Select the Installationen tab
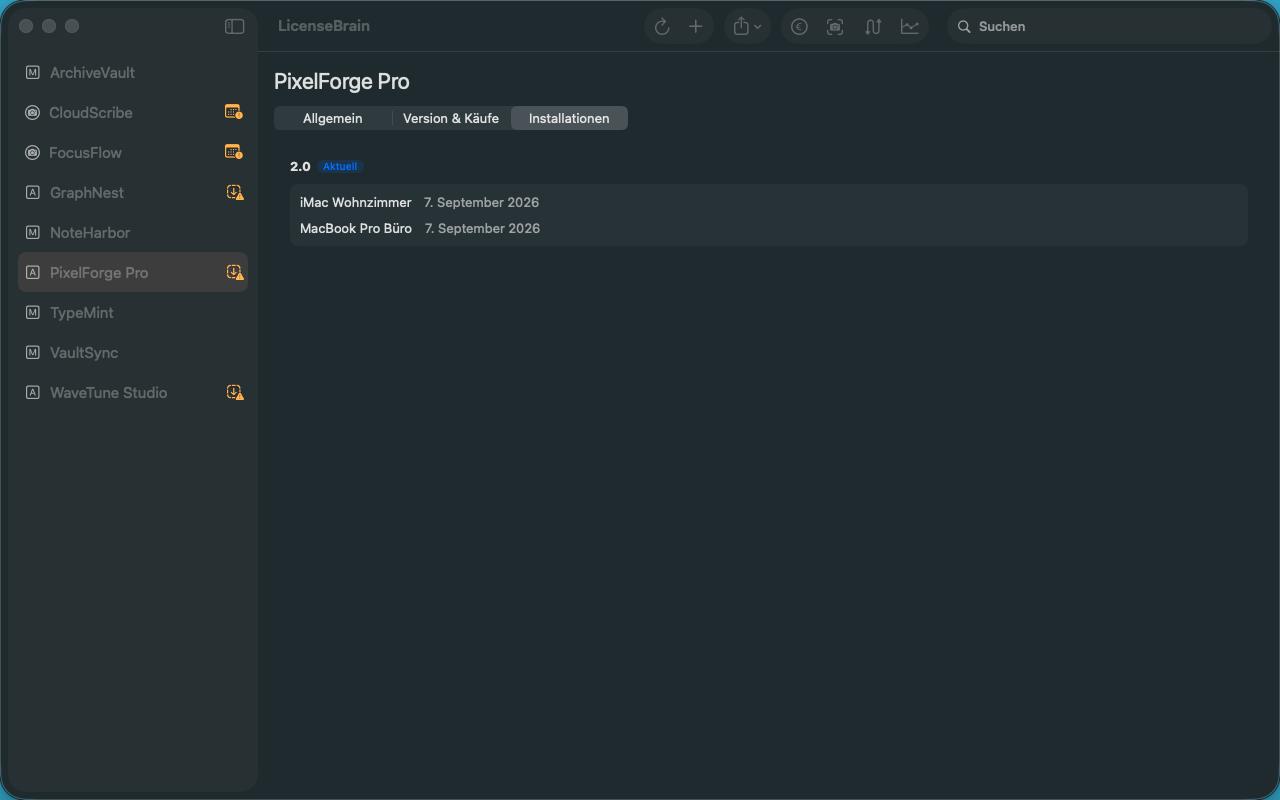Image resolution: width=1280 pixels, height=800 pixels. (569, 118)
